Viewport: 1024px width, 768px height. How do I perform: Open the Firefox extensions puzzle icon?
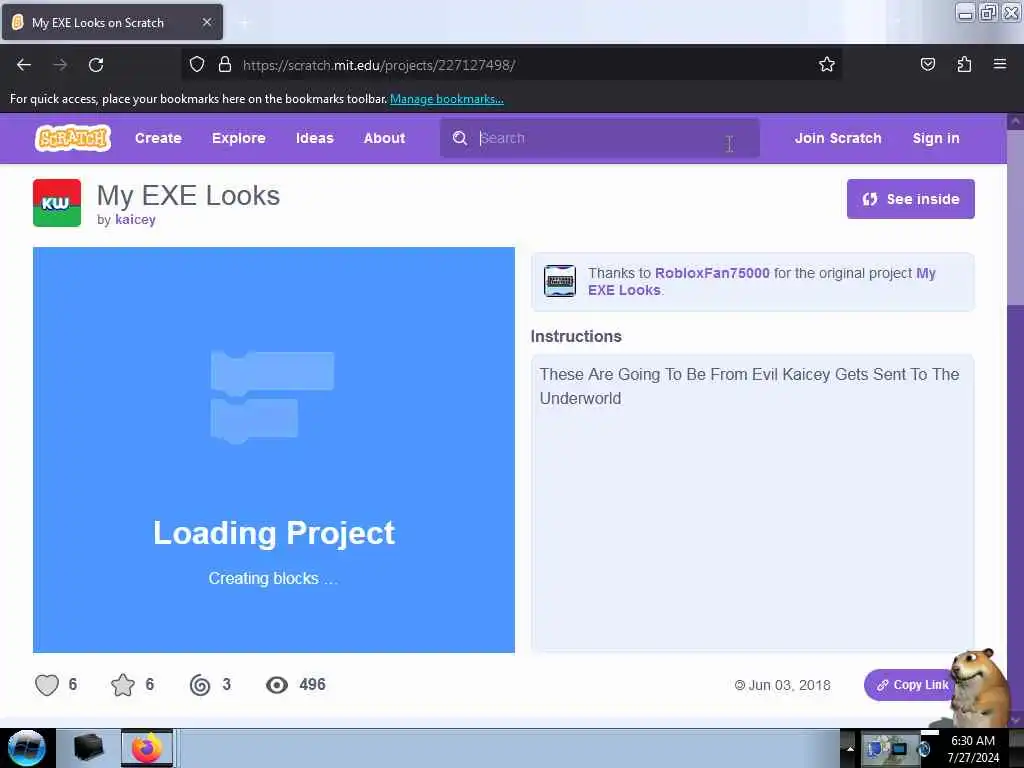pyautogui.click(x=964, y=64)
